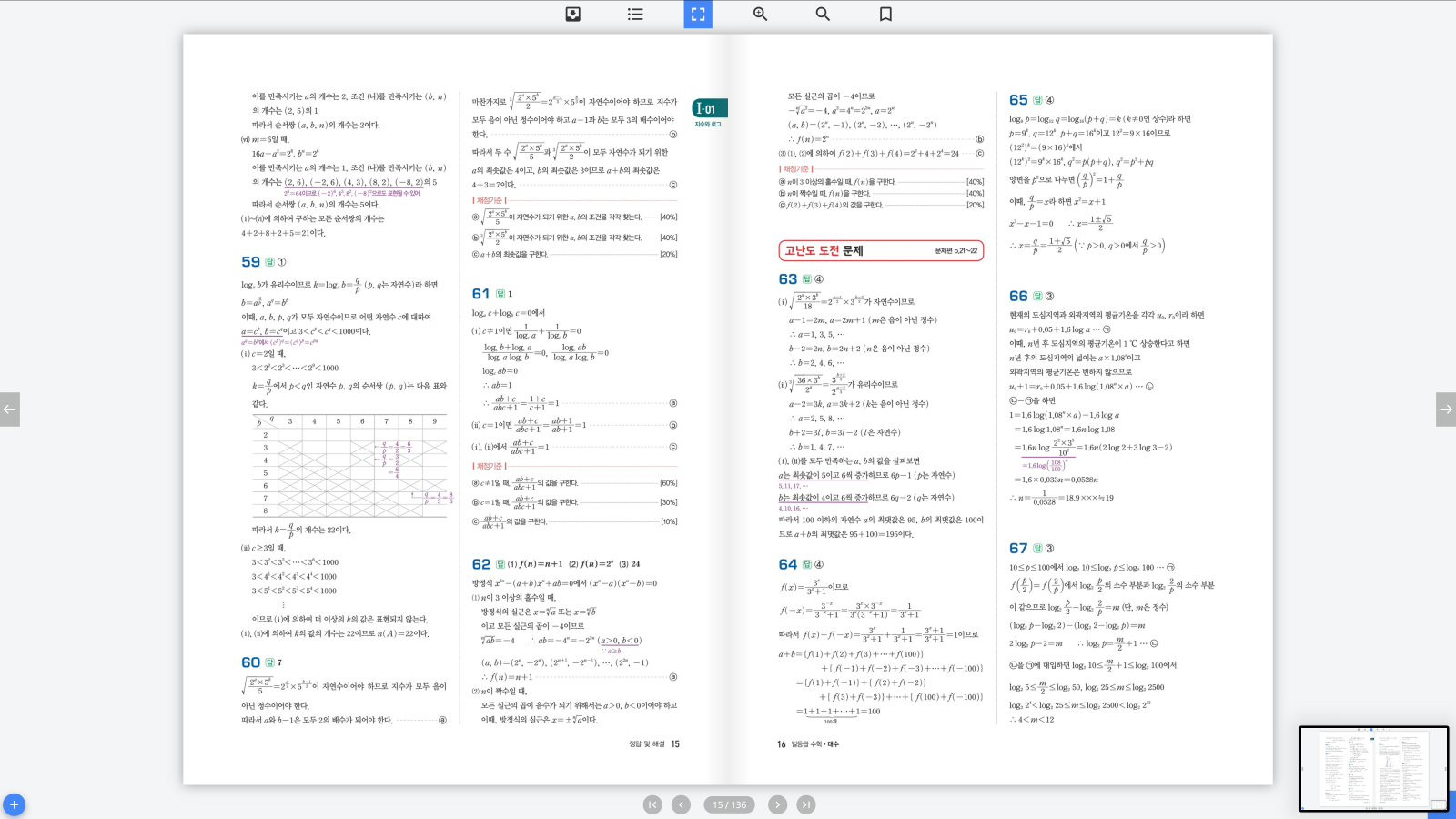Click the zoom-in magnifier icon

tap(760, 15)
